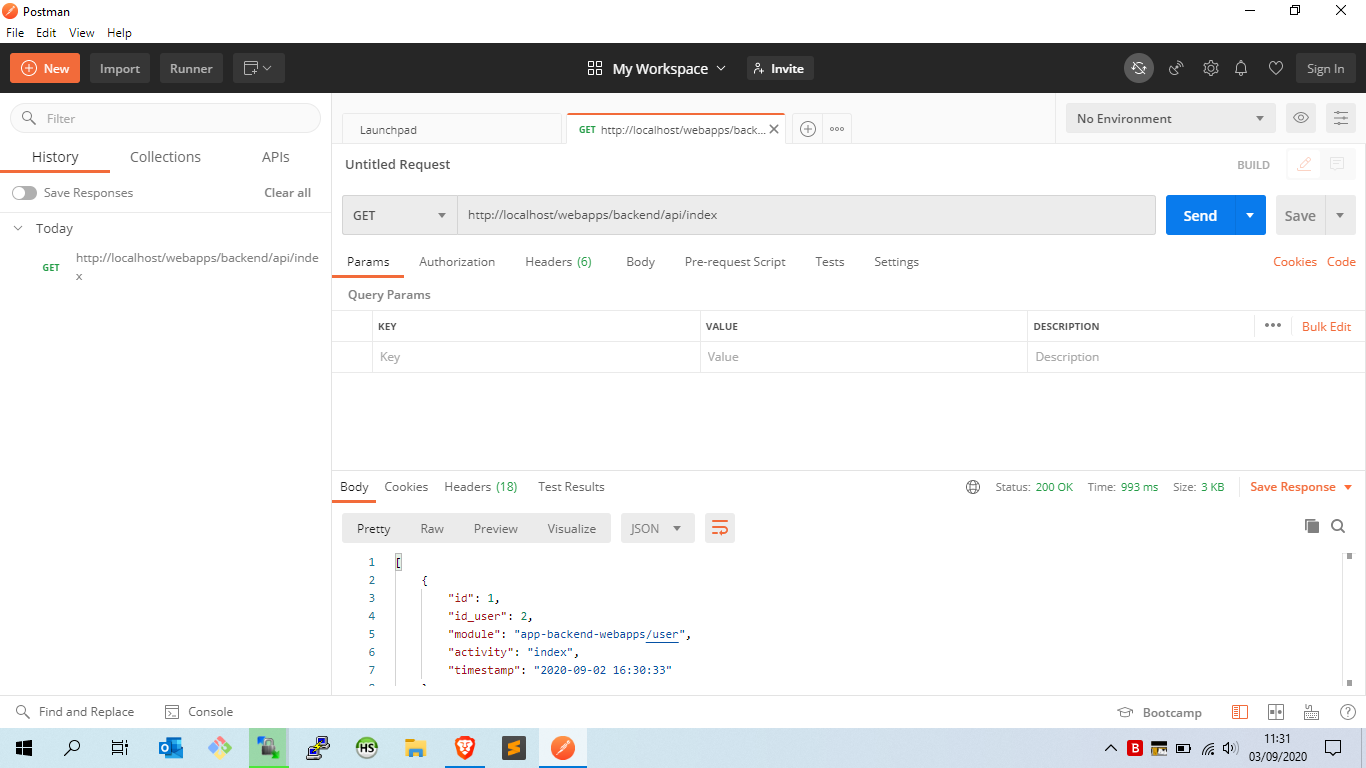
Task: Click into the request URL field
Action: 806,215
